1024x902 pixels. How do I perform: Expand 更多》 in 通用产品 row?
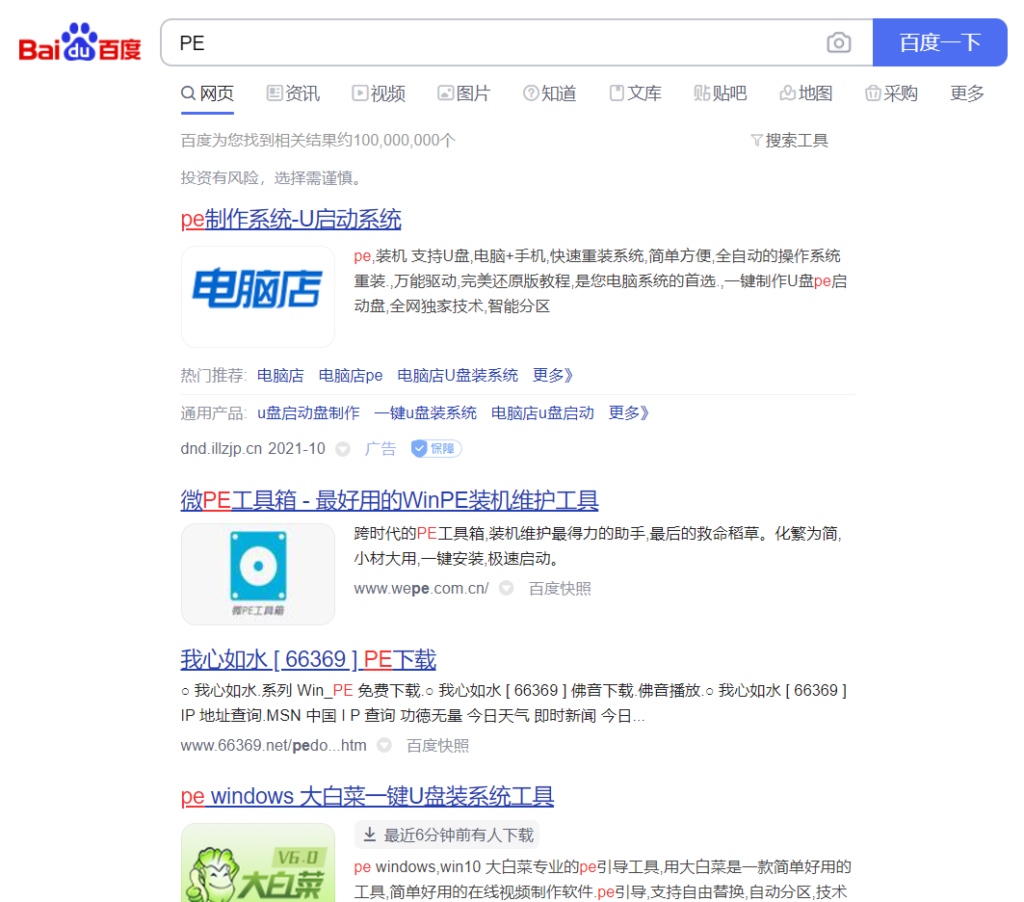point(628,413)
